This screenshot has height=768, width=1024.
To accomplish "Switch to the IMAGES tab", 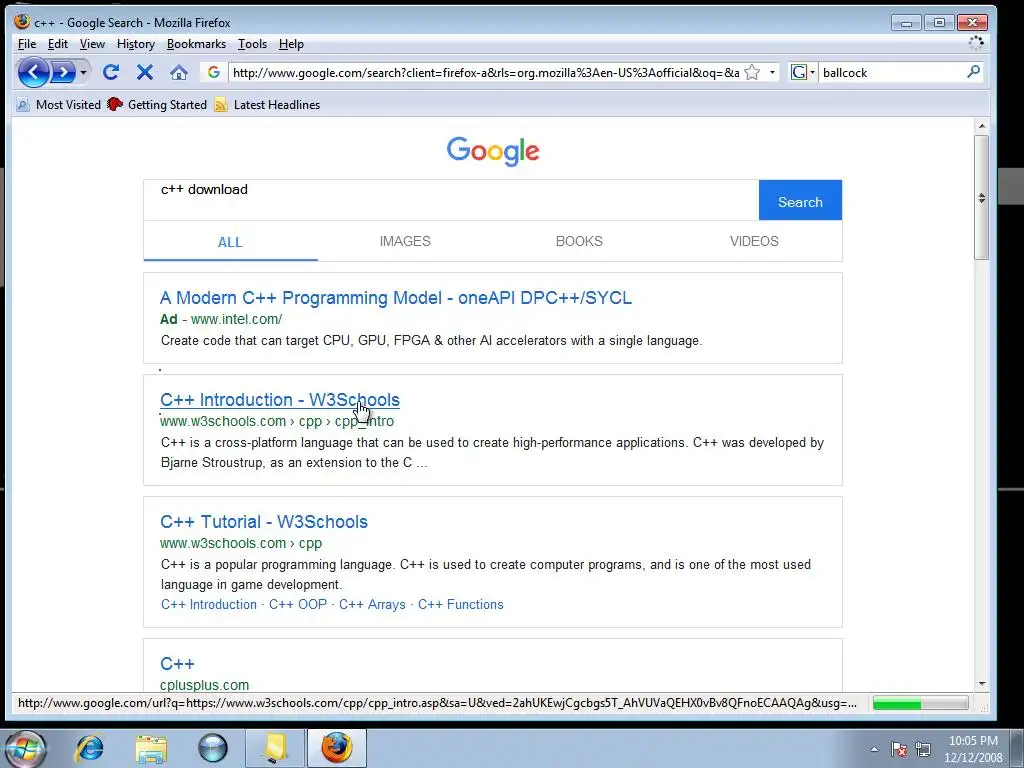I will click(405, 241).
